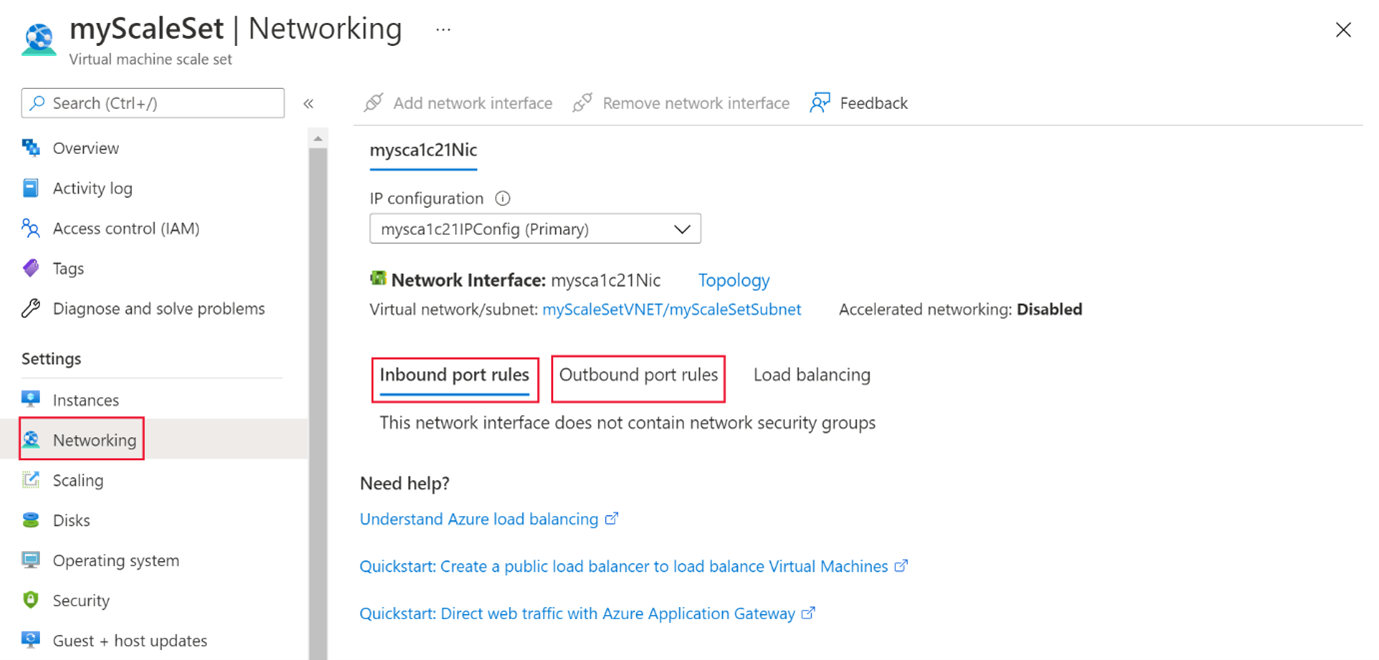Click the Activity log icon
1379x660 pixels.
coord(31,188)
